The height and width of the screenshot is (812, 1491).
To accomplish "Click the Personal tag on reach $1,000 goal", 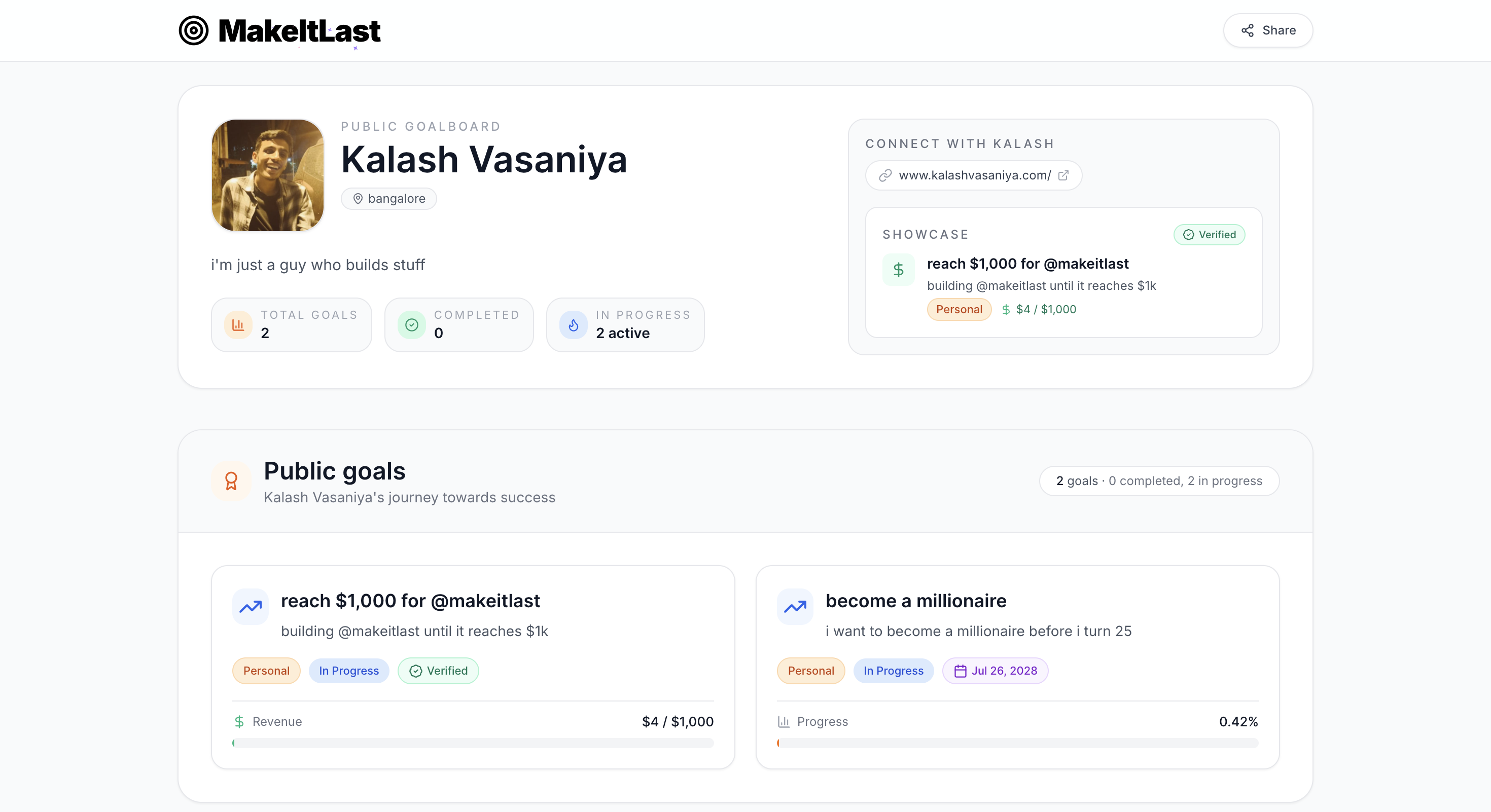I will click(x=266, y=671).
